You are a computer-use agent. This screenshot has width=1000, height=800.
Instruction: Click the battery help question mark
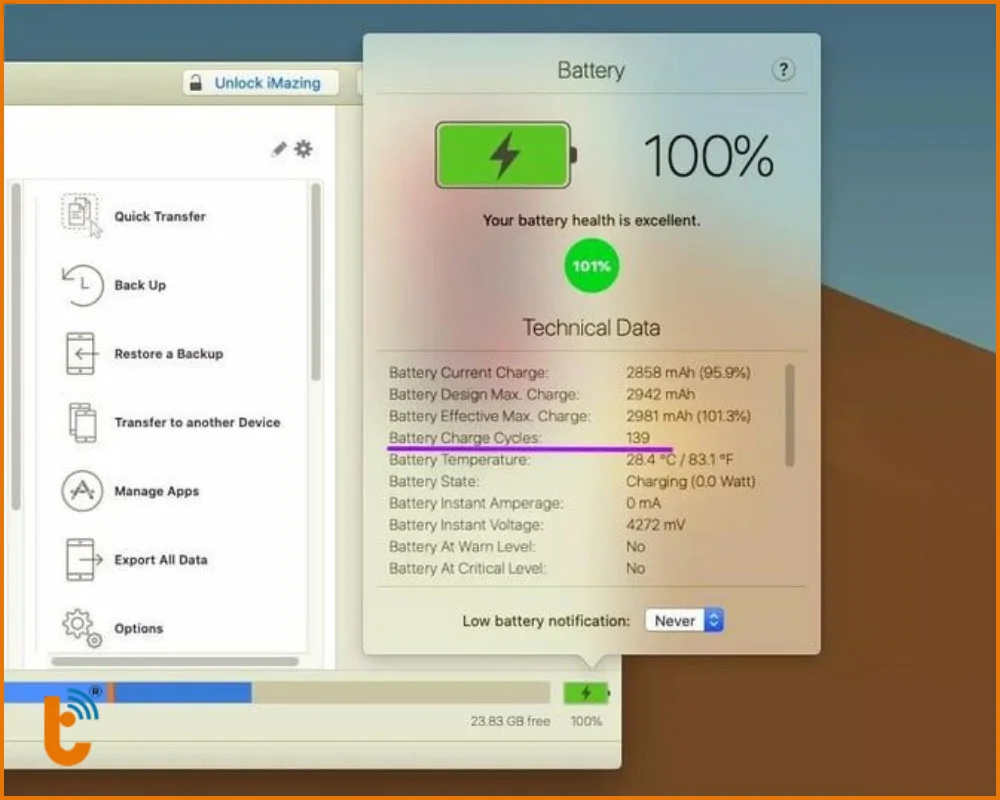point(783,70)
